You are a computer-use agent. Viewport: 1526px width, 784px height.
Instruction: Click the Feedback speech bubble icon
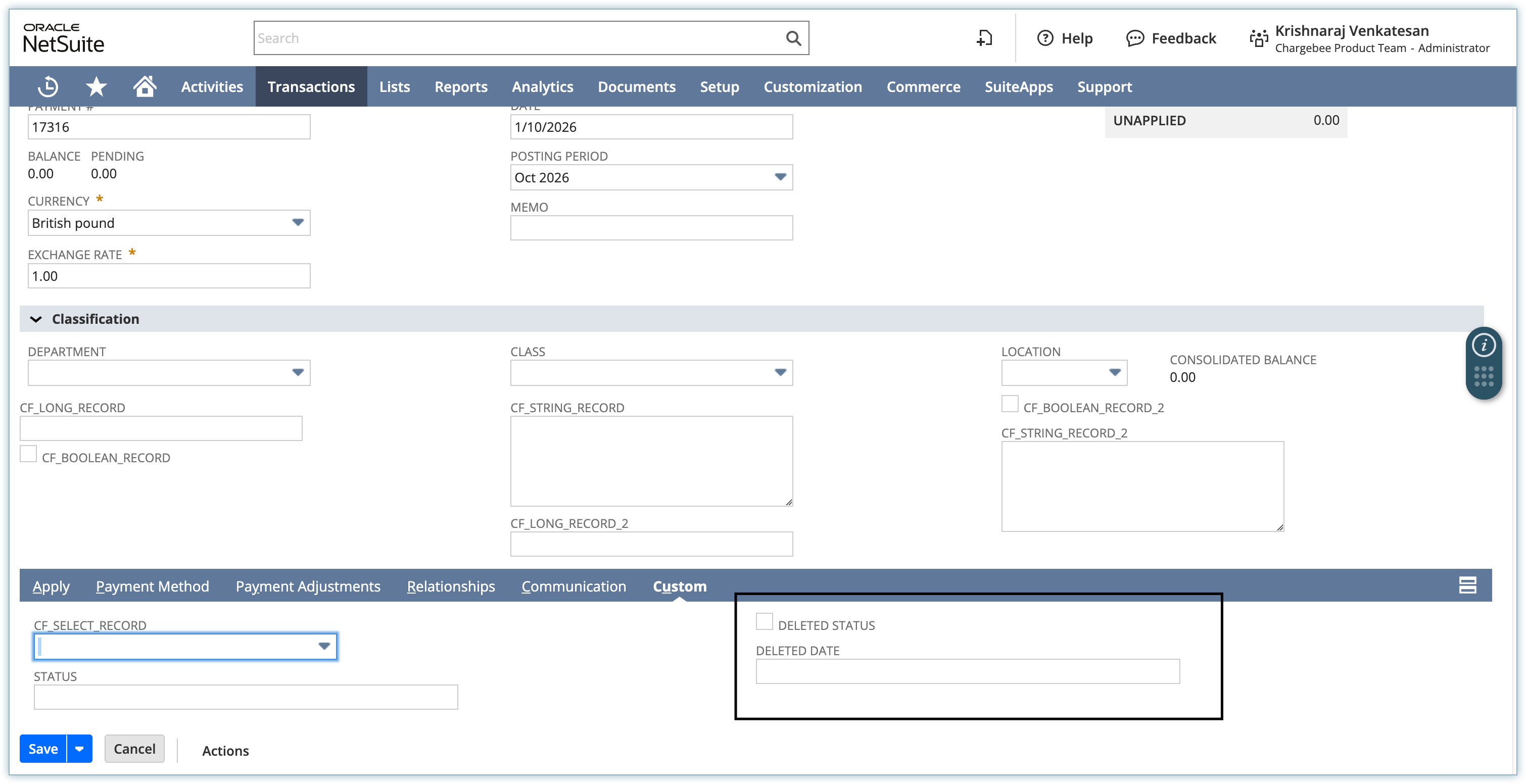1134,38
